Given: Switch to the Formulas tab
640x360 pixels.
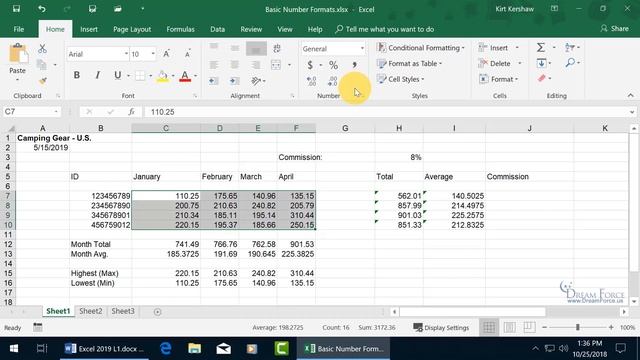Looking at the screenshot, I should [180, 29].
